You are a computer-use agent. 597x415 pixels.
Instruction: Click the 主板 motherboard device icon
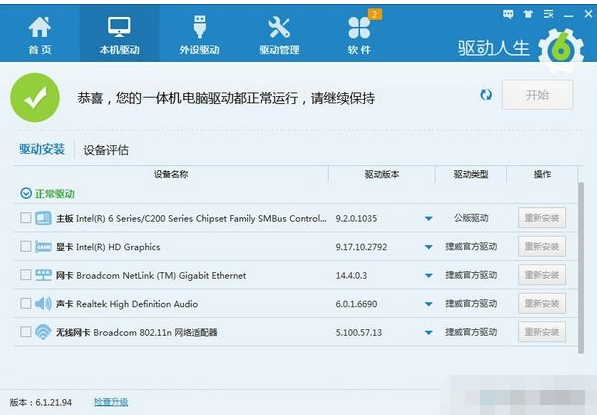43,218
